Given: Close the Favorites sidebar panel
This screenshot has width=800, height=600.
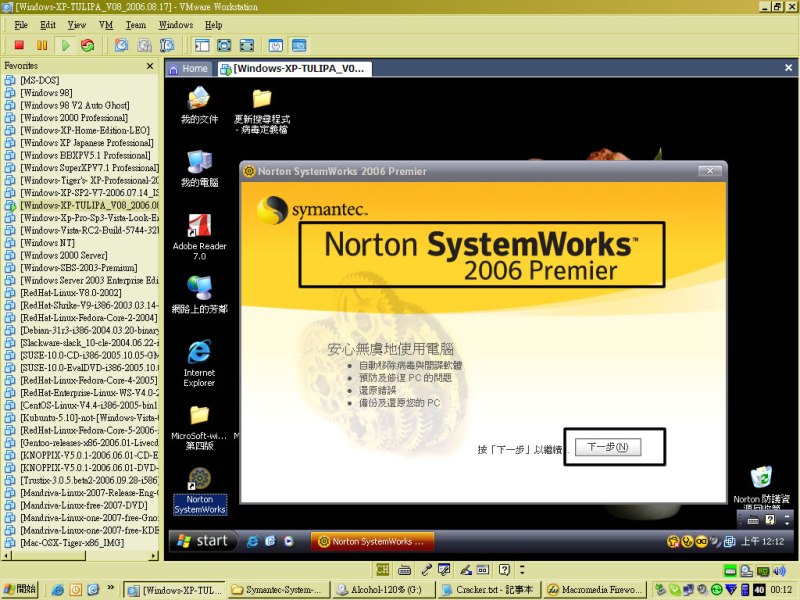Looking at the screenshot, I should [150, 66].
